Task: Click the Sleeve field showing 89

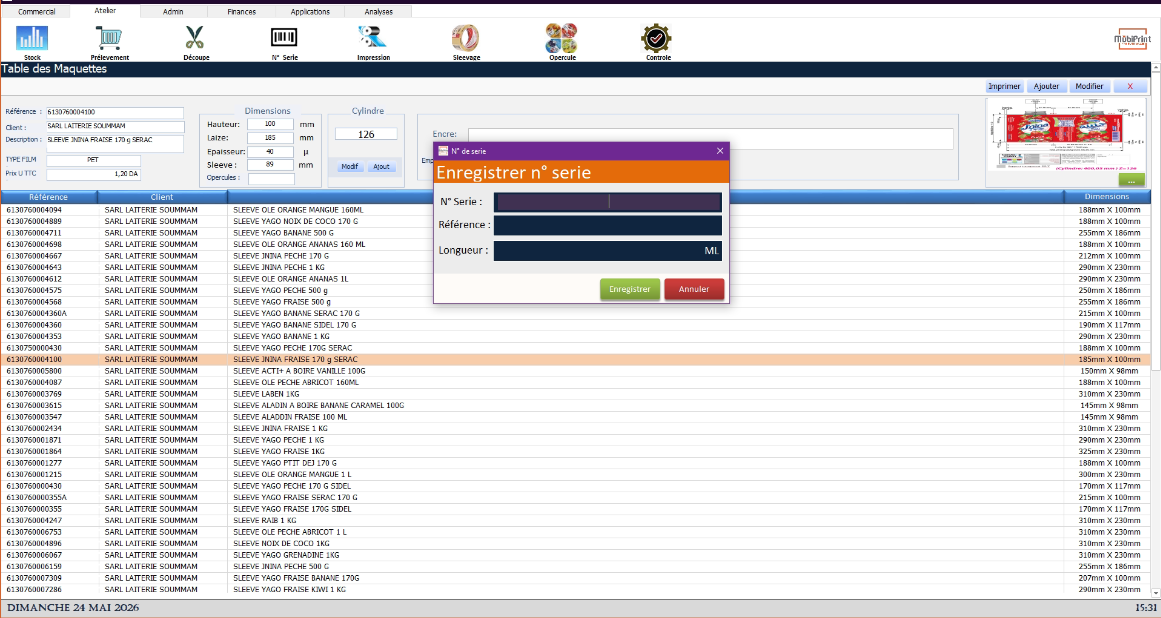Action: (270, 165)
